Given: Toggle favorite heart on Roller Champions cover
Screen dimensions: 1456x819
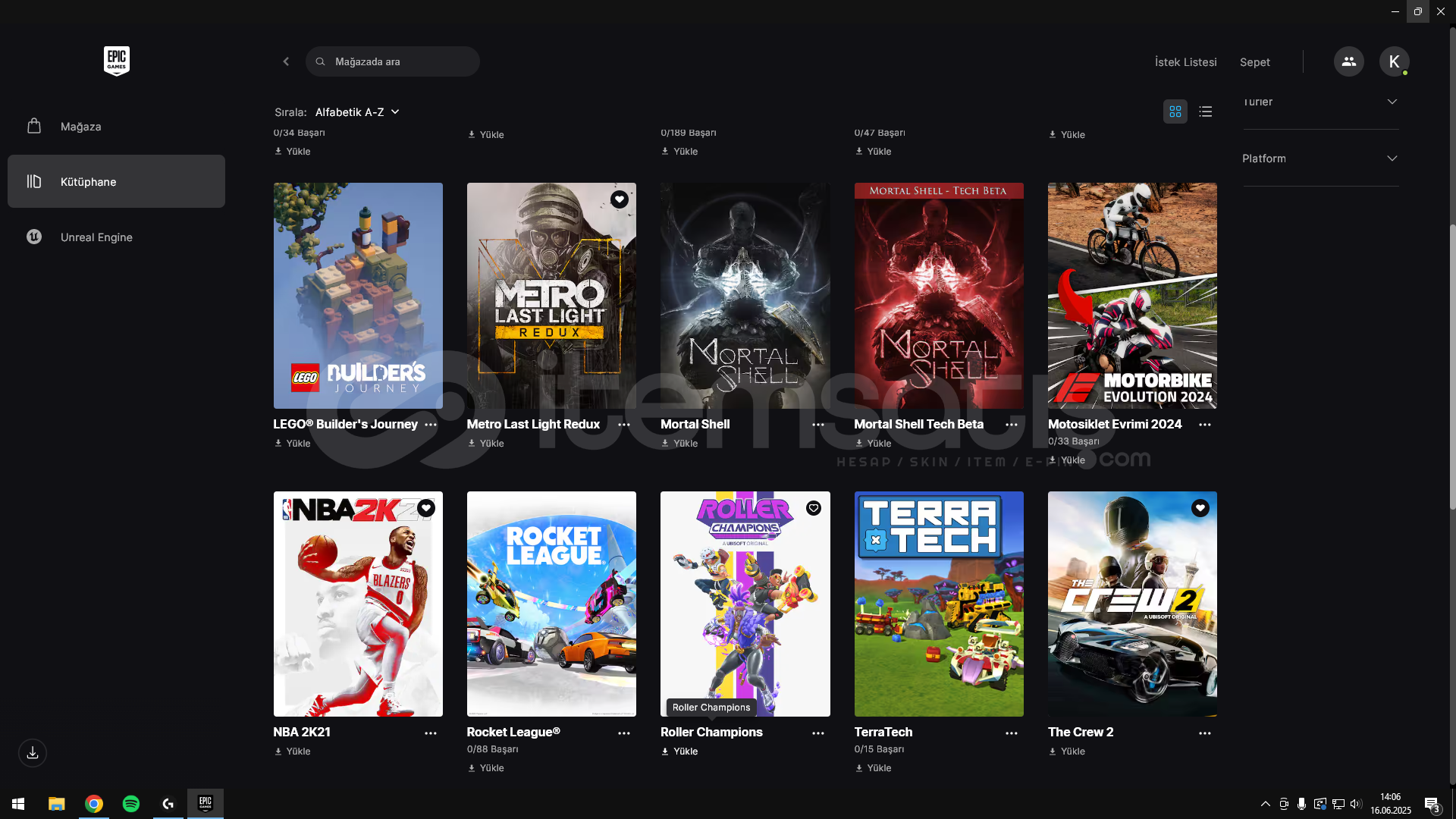Looking at the screenshot, I should coord(814,508).
